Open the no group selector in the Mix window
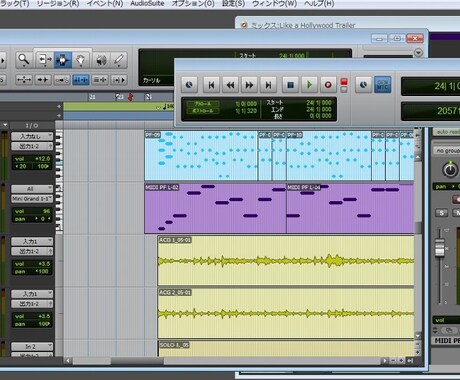Viewport: 460px width, 380px height. click(447, 151)
